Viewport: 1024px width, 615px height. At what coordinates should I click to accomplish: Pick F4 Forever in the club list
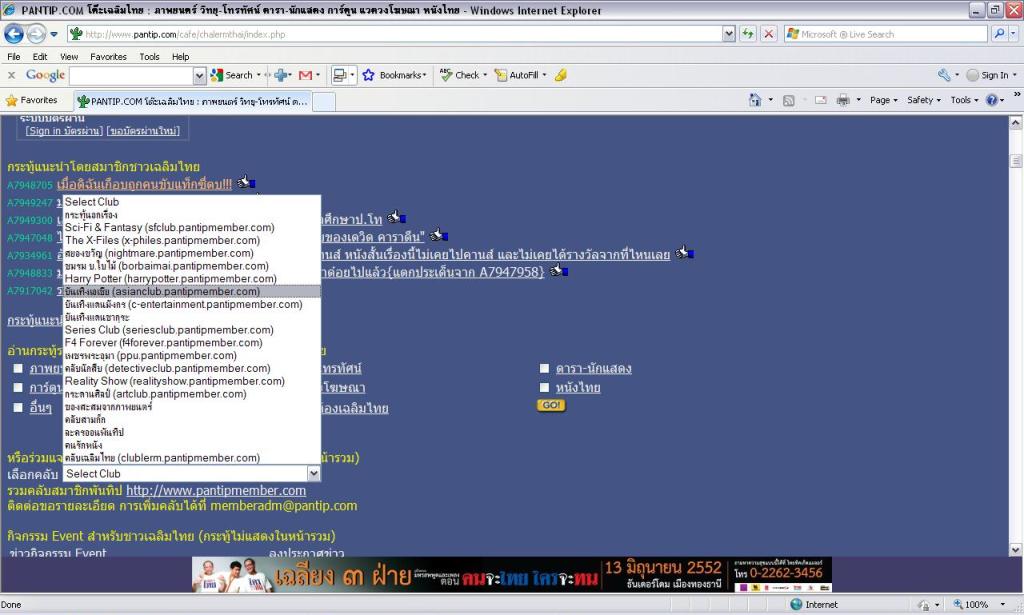tap(192, 343)
